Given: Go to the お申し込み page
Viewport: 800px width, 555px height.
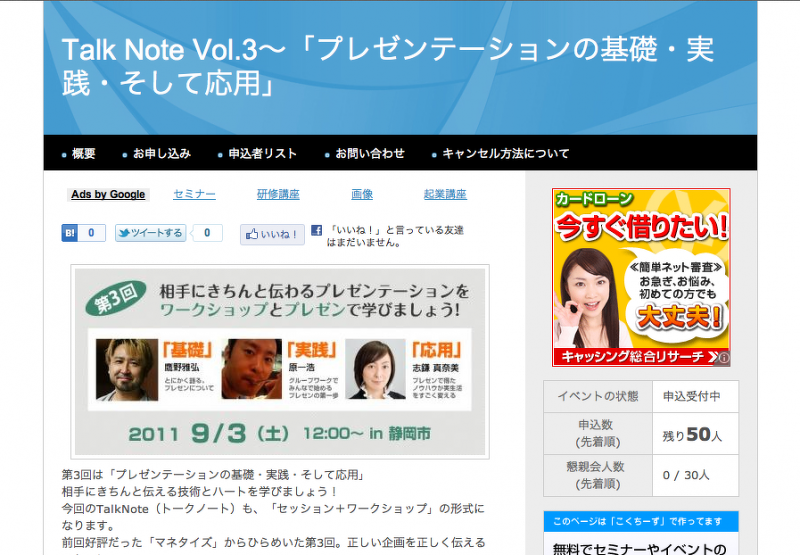Looking at the screenshot, I should point(162,154).
